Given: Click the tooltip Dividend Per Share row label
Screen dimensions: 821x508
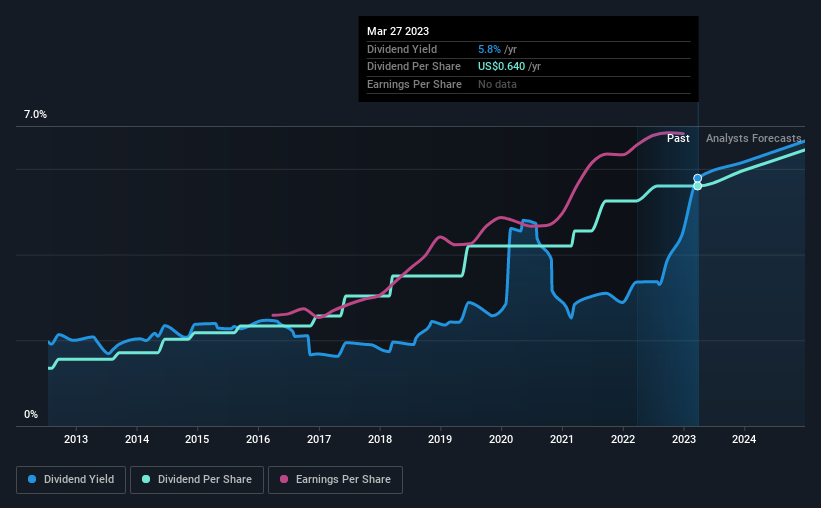Looking at the screenshot, I should pos(414,67).
